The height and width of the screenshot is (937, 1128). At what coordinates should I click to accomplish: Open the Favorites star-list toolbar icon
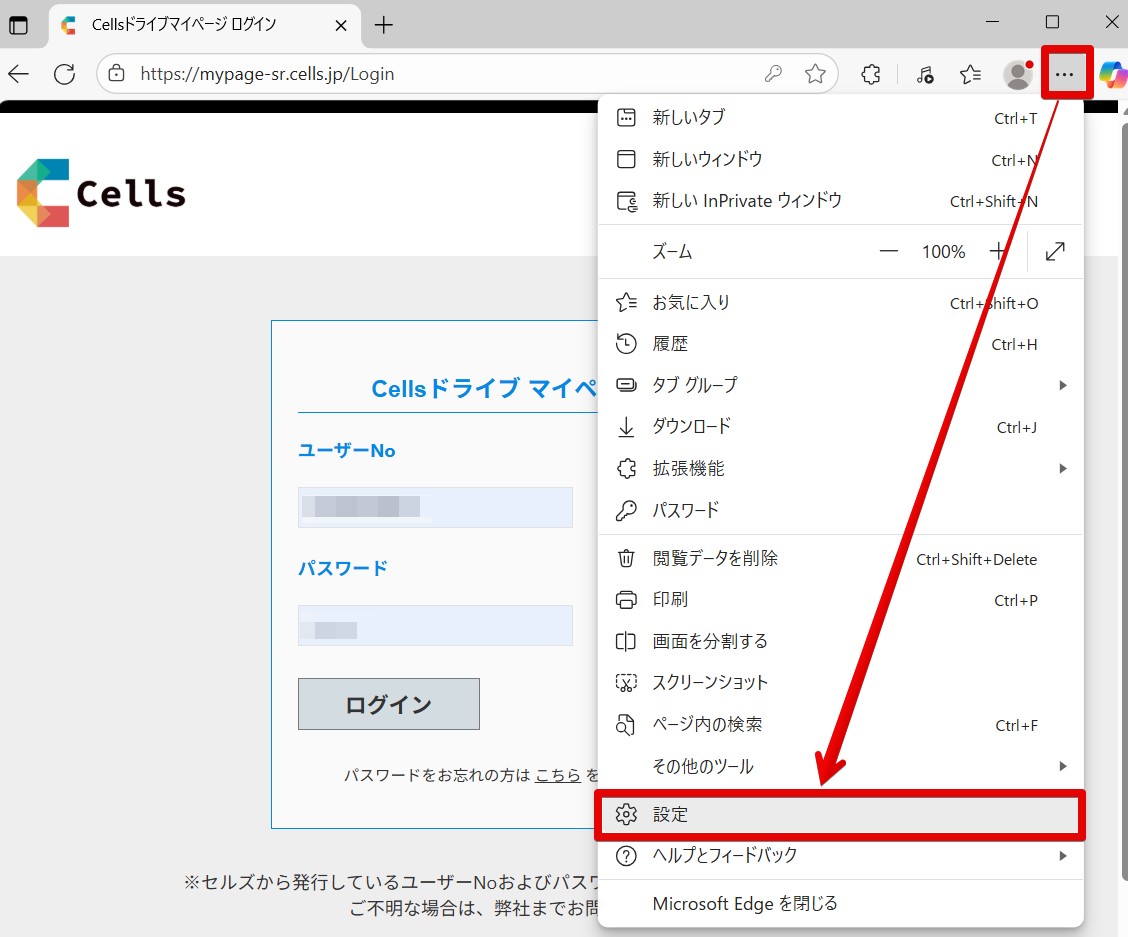970,73
